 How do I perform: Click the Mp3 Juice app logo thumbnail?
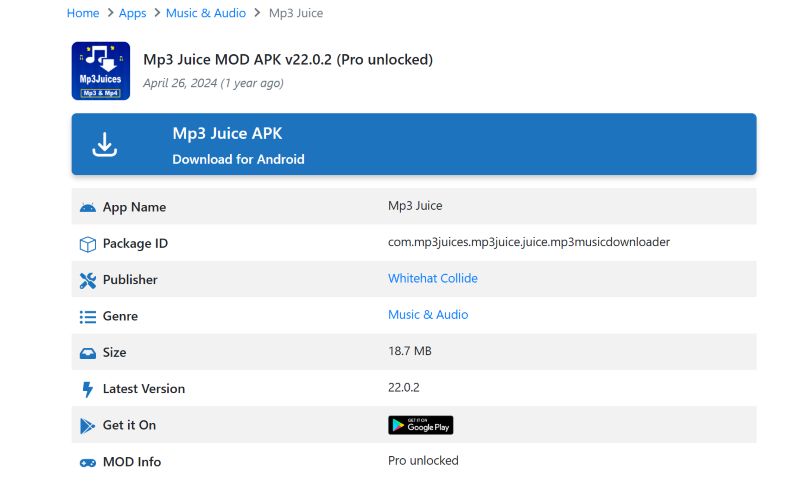click(x=101, y=71)
